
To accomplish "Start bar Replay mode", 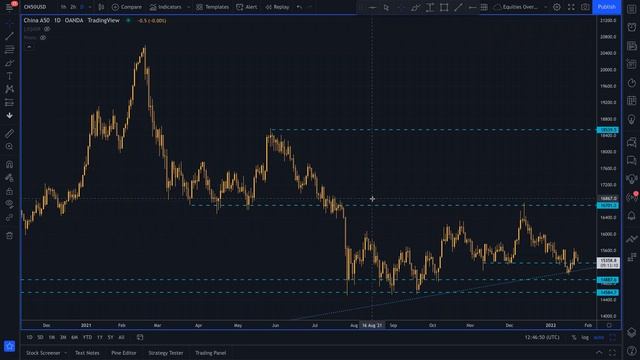I will pos(277,7).
